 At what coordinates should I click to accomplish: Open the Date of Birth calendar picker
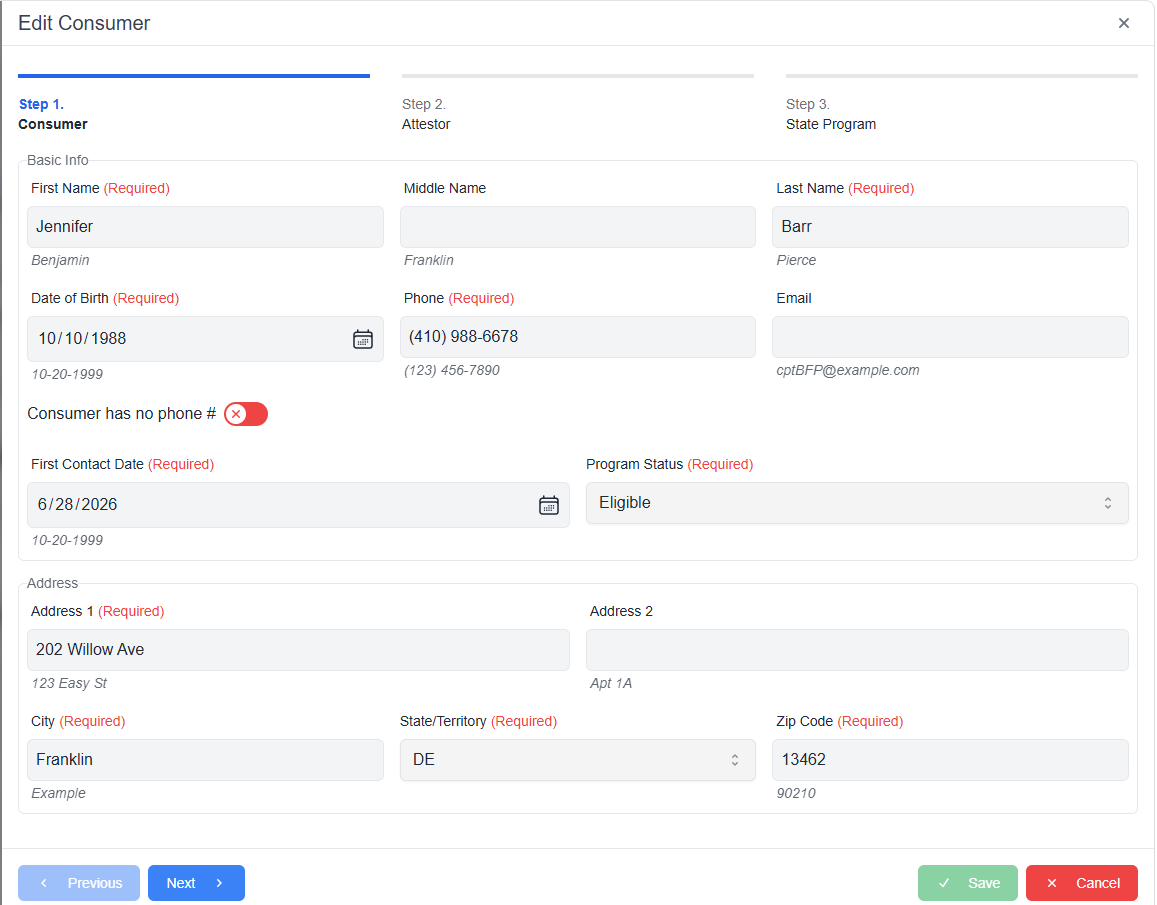(x=362, y=339)
